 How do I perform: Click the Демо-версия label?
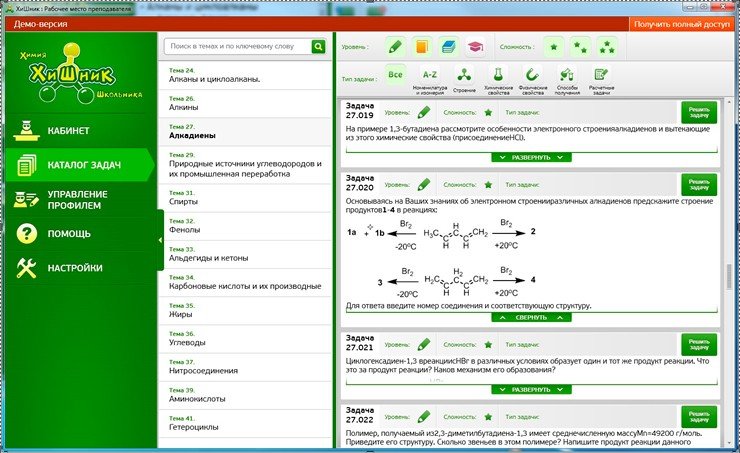pyautogui.click(x=41, y=24)
